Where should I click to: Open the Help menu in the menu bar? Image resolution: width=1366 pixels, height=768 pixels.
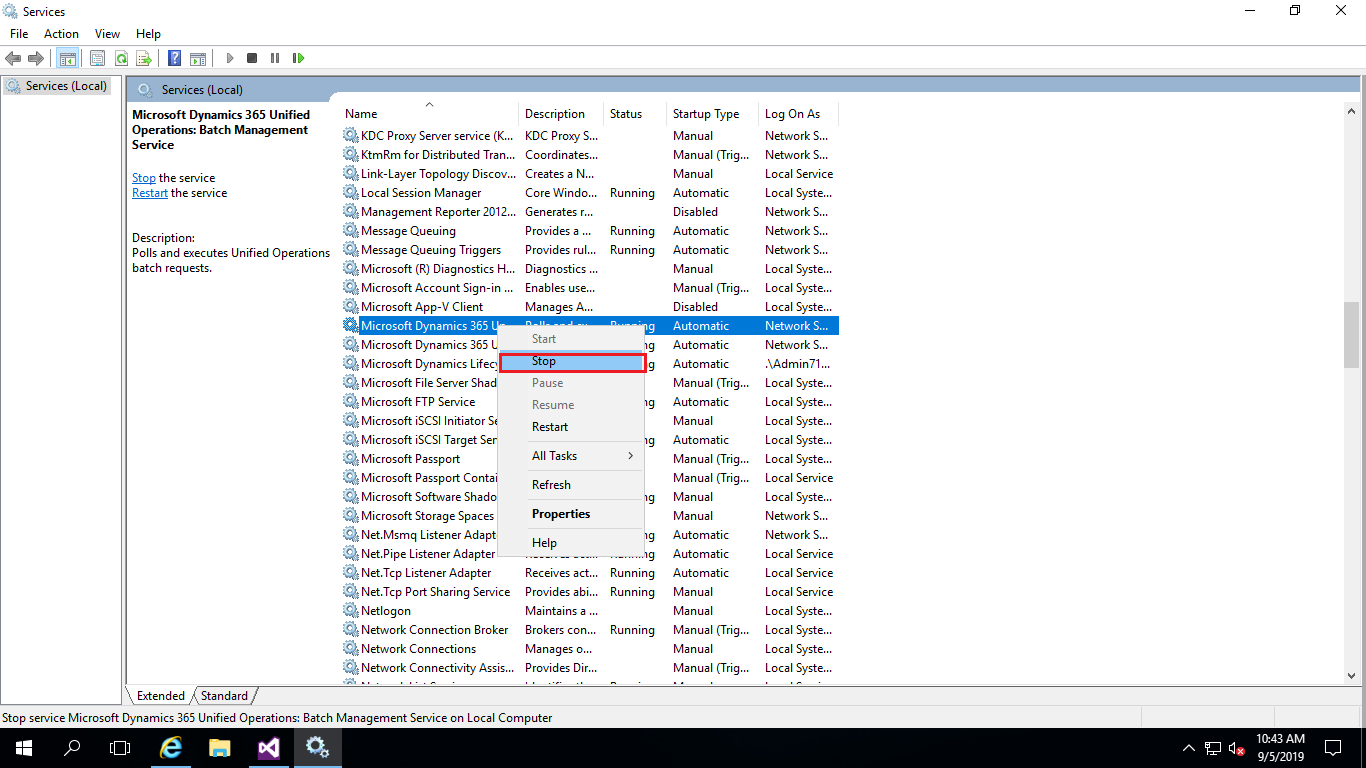click(x=148, y=34)
